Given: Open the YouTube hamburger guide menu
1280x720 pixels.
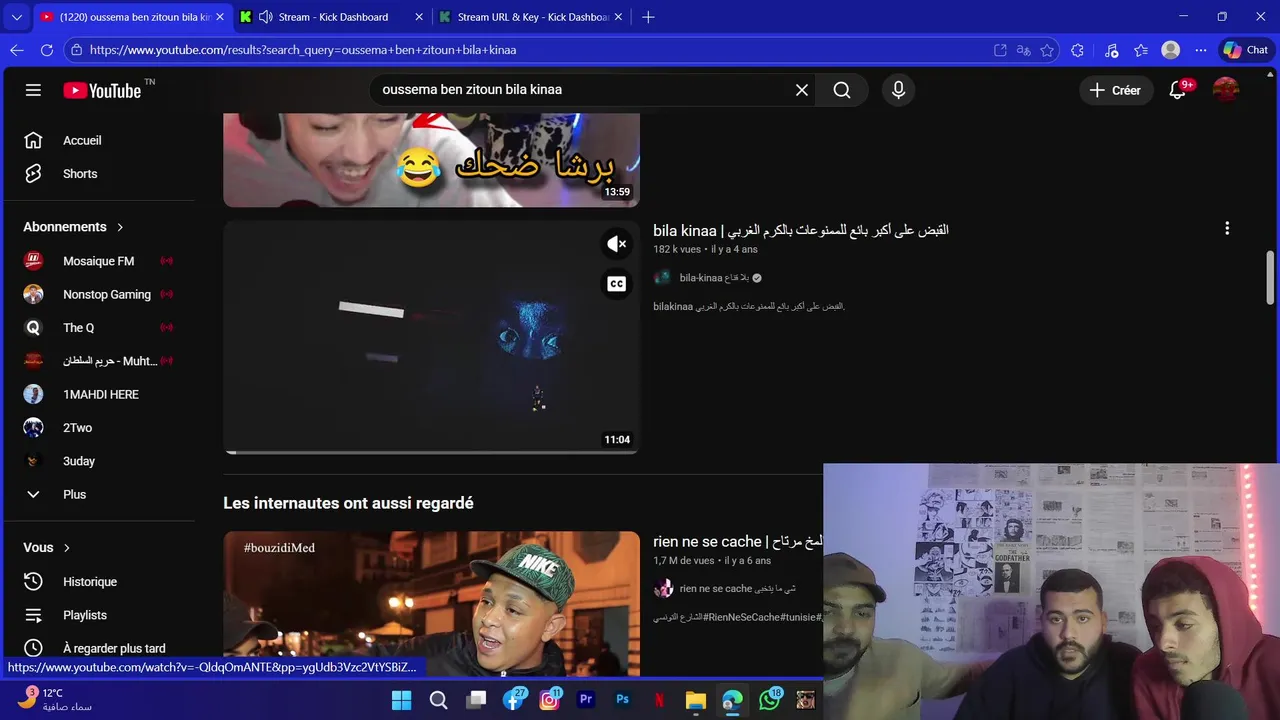Looking at the screenshot, I should coord(33,90).
